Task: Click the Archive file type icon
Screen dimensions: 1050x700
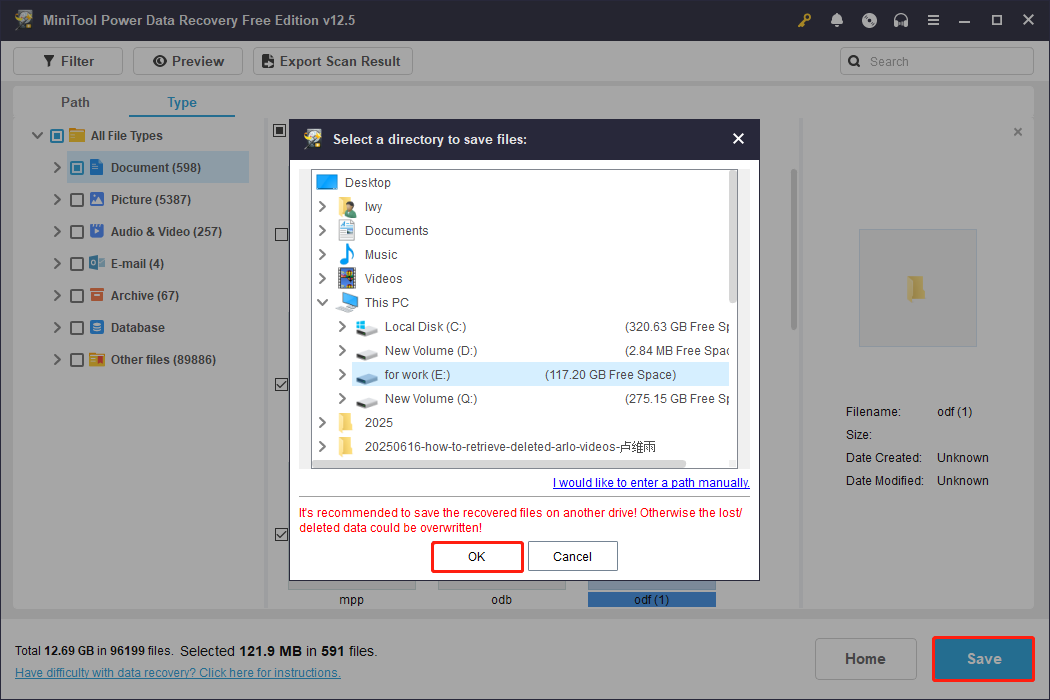Action: coord(96,295)
